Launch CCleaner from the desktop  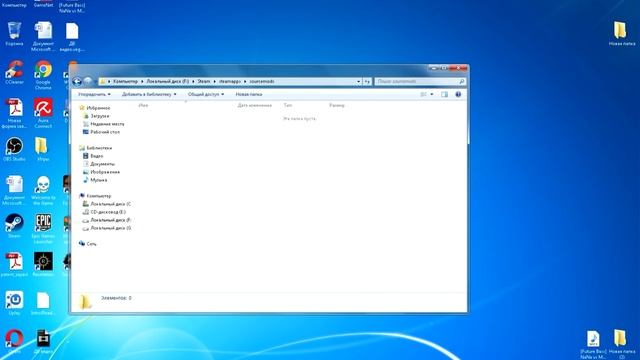[14, 72]
